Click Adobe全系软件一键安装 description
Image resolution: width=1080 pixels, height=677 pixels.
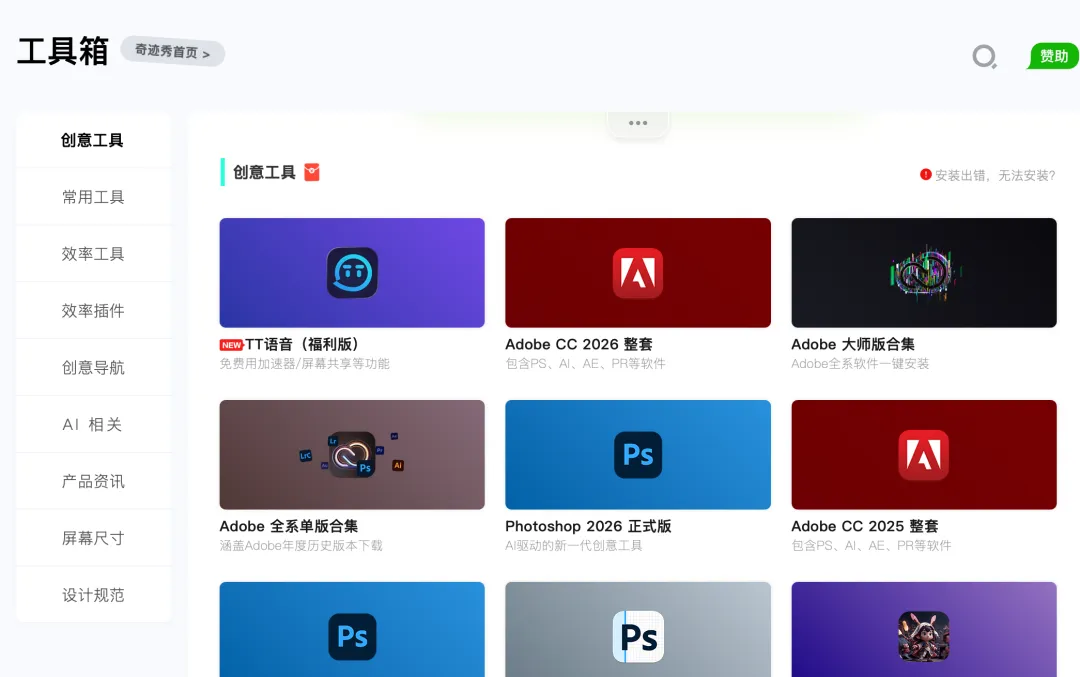pyautogui.click(x=860, y=364)
